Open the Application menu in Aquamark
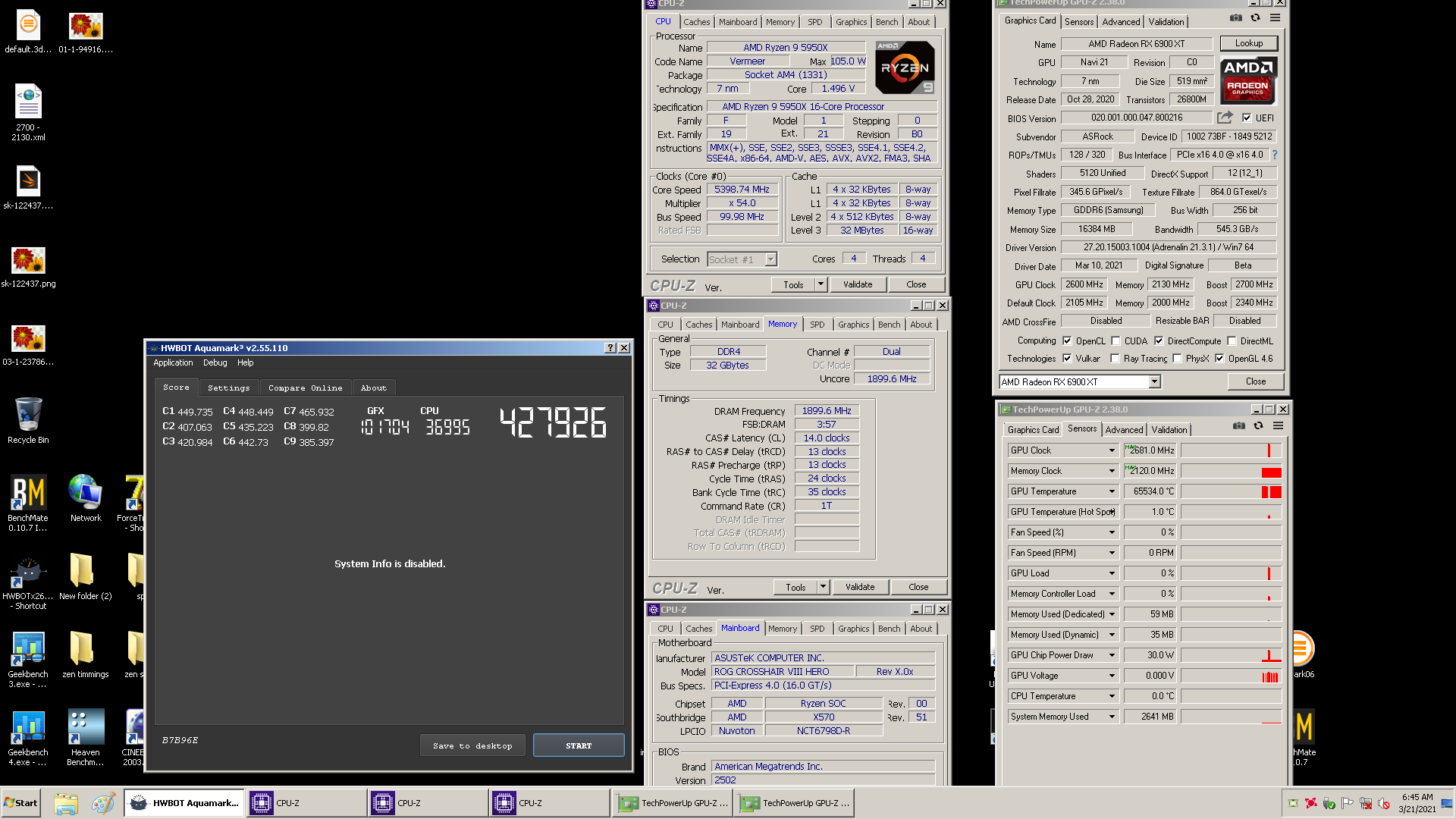This screenshot has width=1456, height=819. tap(173, 362)
